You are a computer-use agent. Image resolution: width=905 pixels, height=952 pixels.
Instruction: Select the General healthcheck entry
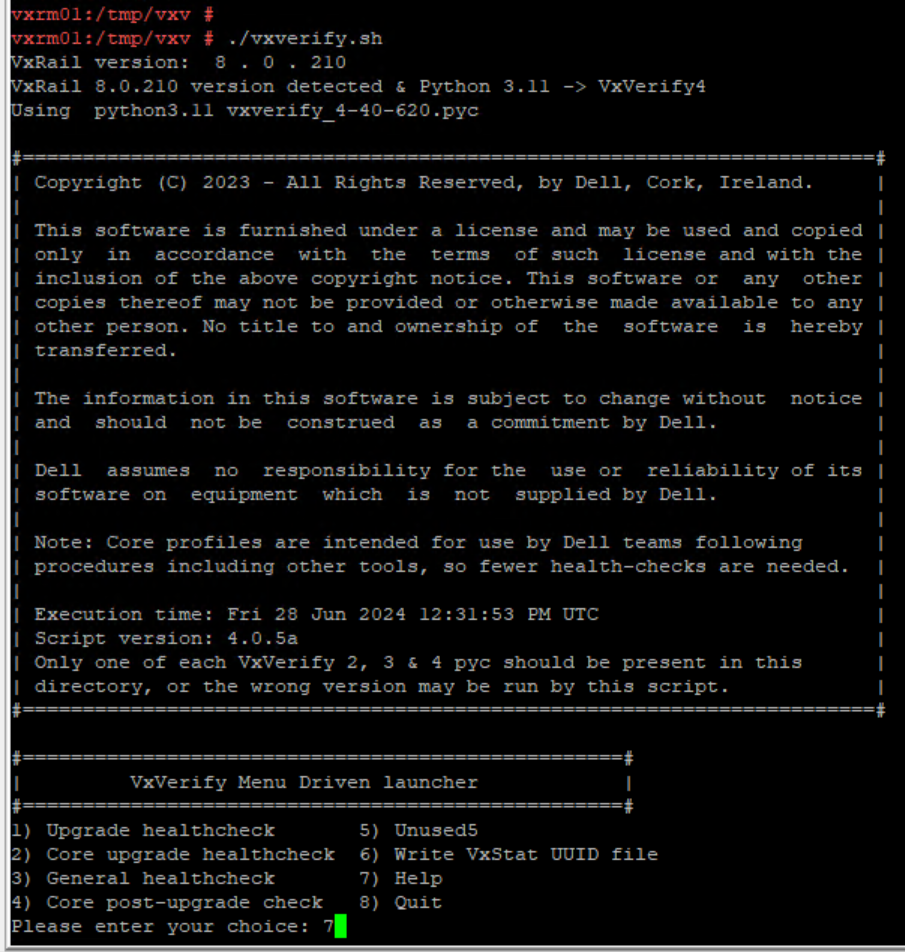[143, 879]
